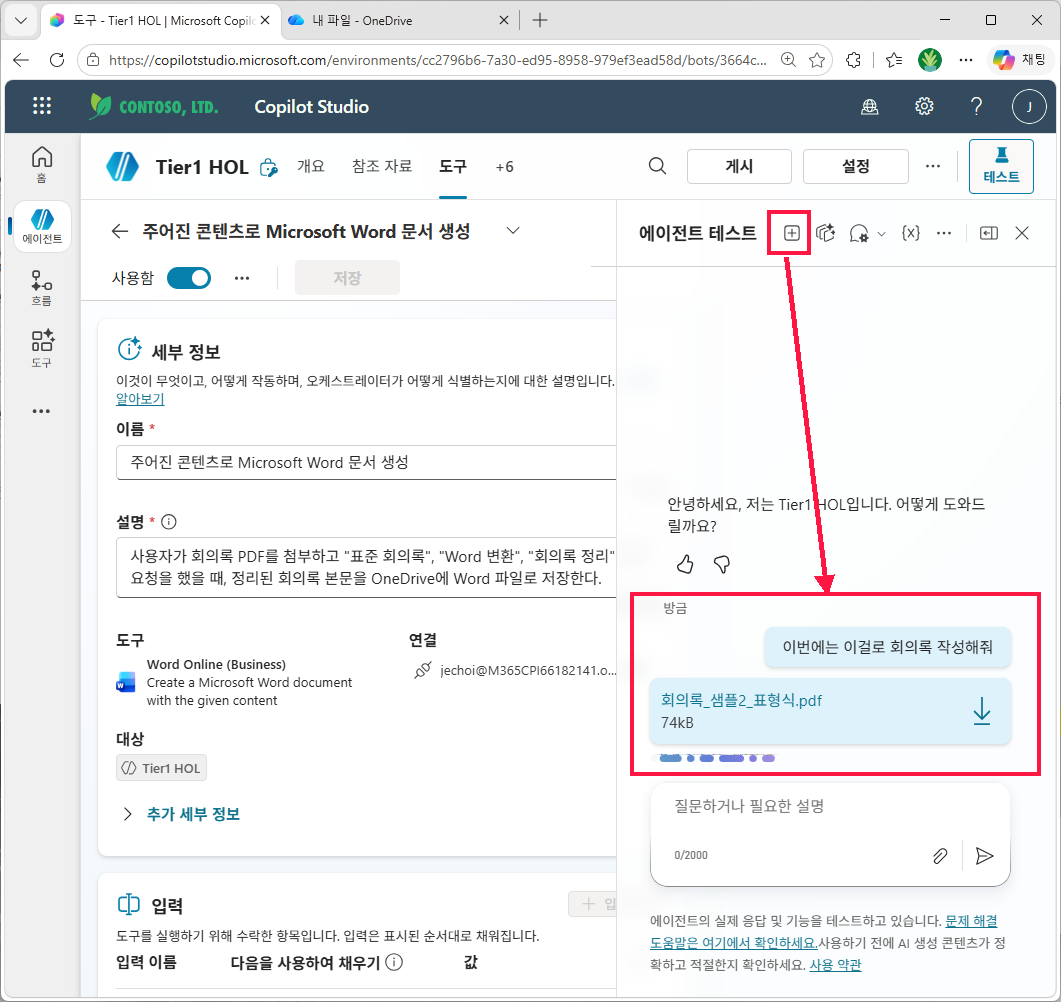Go to Home in the sidebar
This screenshot has height=1002, width=1061.
point(42,164)
